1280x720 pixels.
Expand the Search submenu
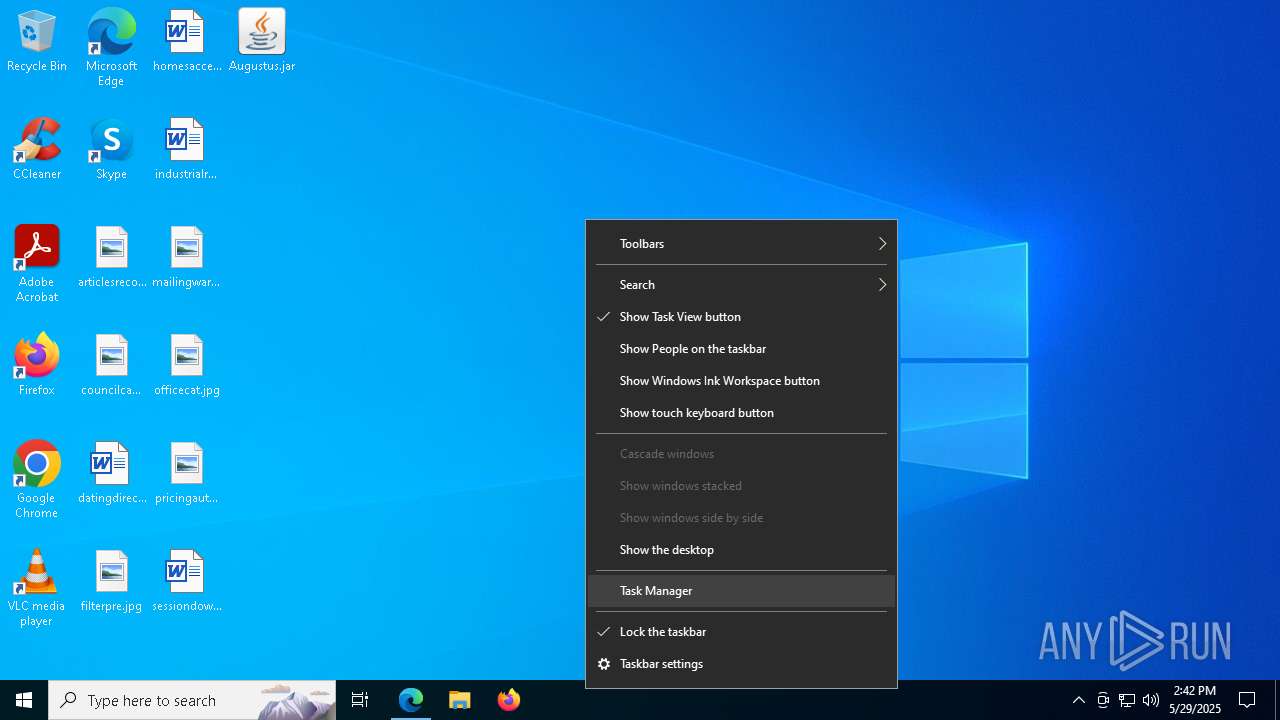741,285
